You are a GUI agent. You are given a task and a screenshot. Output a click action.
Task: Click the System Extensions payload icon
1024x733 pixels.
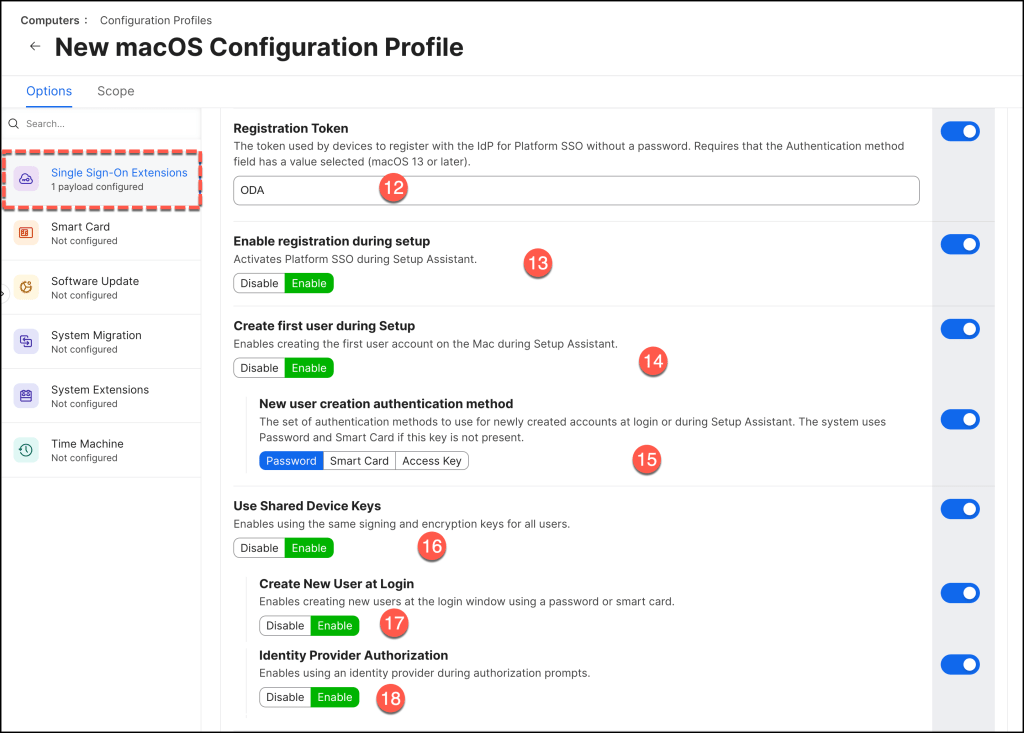[x=27, y=396]
